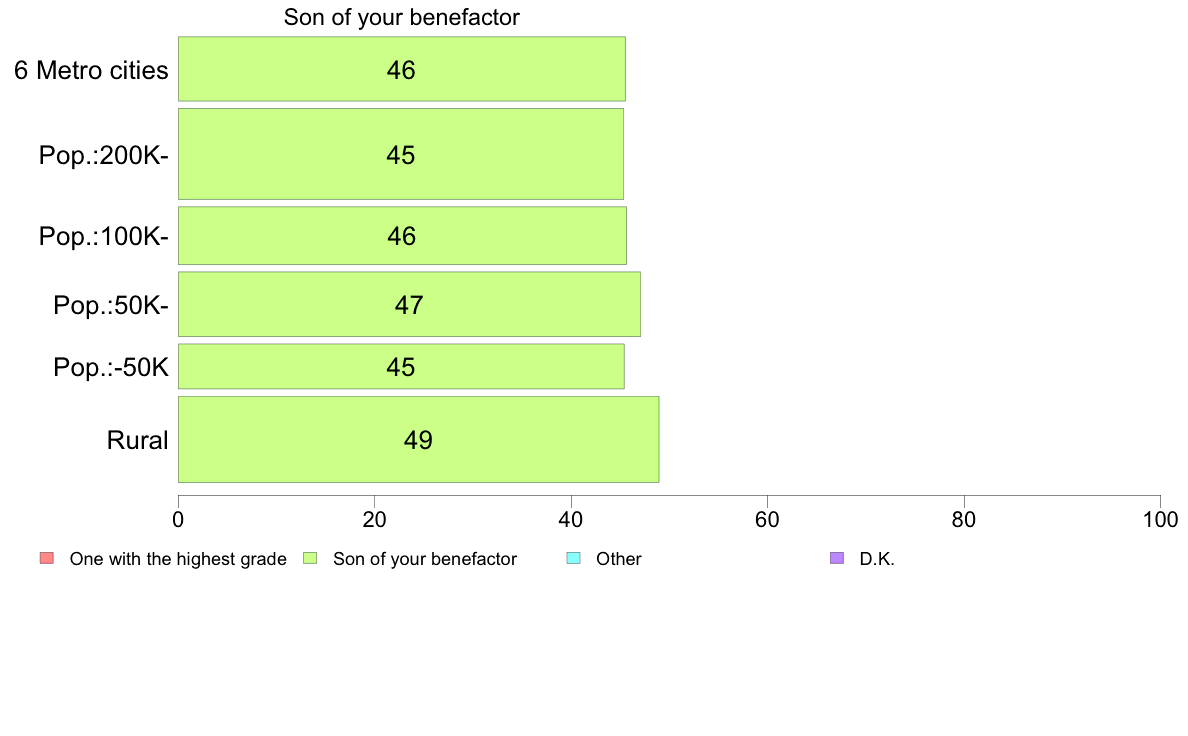Click the green 'Son of your benefactor' legend swatch
This screenshot has width=1188, height=736.
click(310, 559)
